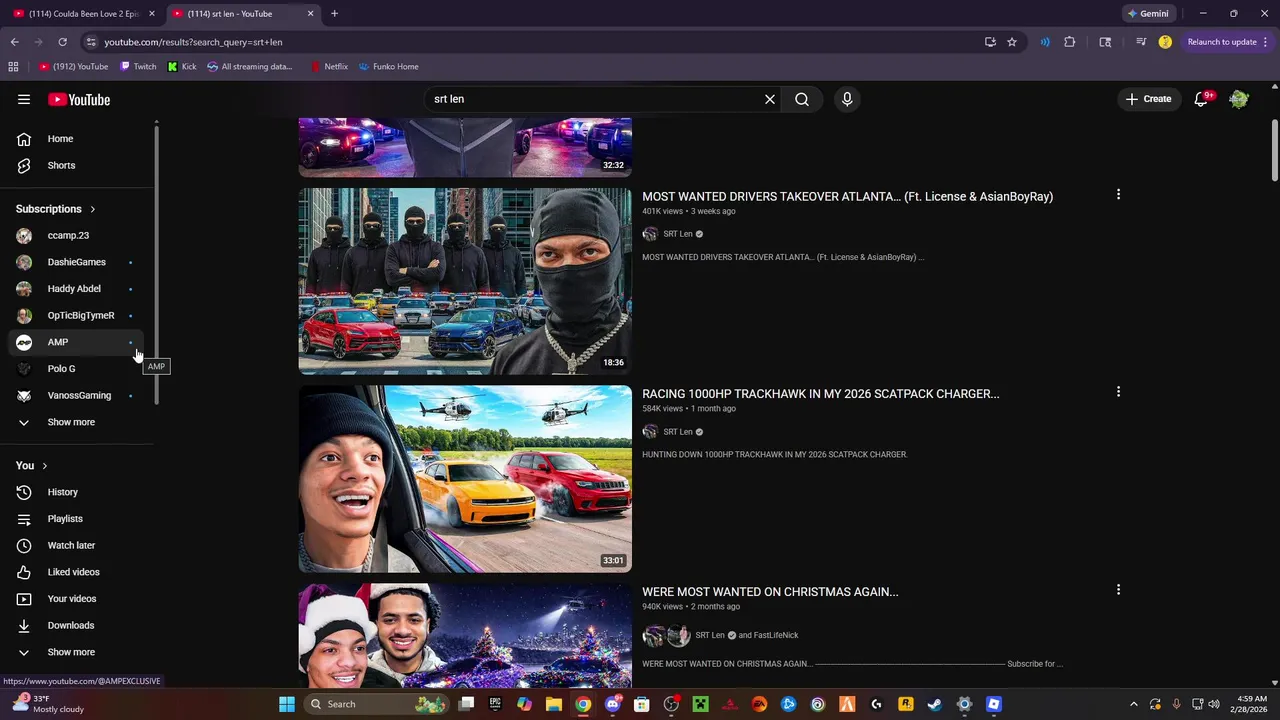Go to Home in the sidebar
The height and width of the screenshot is (720, 1280).
[78, 139]
